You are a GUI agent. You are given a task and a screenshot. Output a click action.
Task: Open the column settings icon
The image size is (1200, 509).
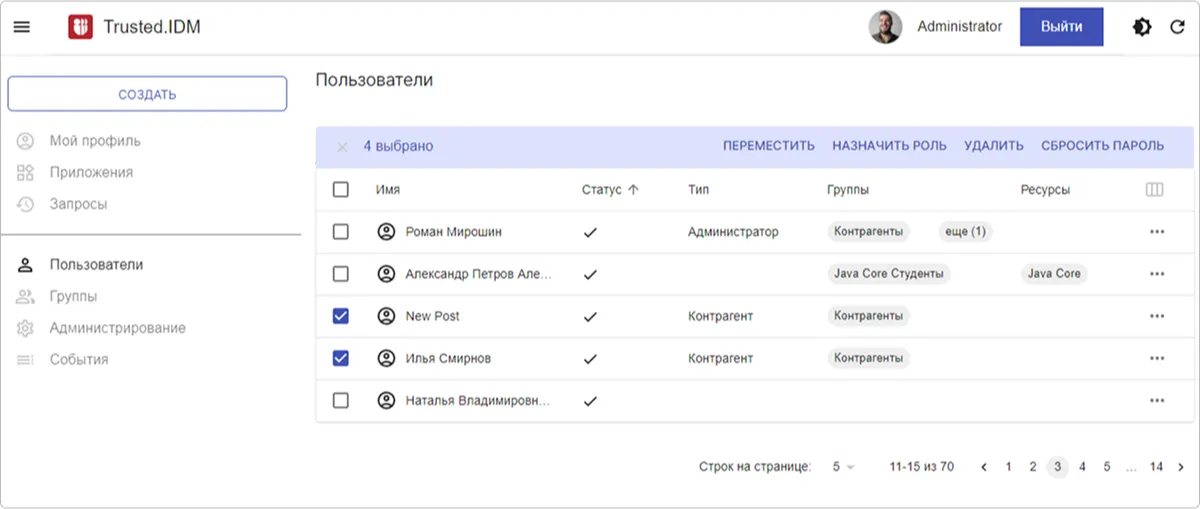[x=1154, y=190]
